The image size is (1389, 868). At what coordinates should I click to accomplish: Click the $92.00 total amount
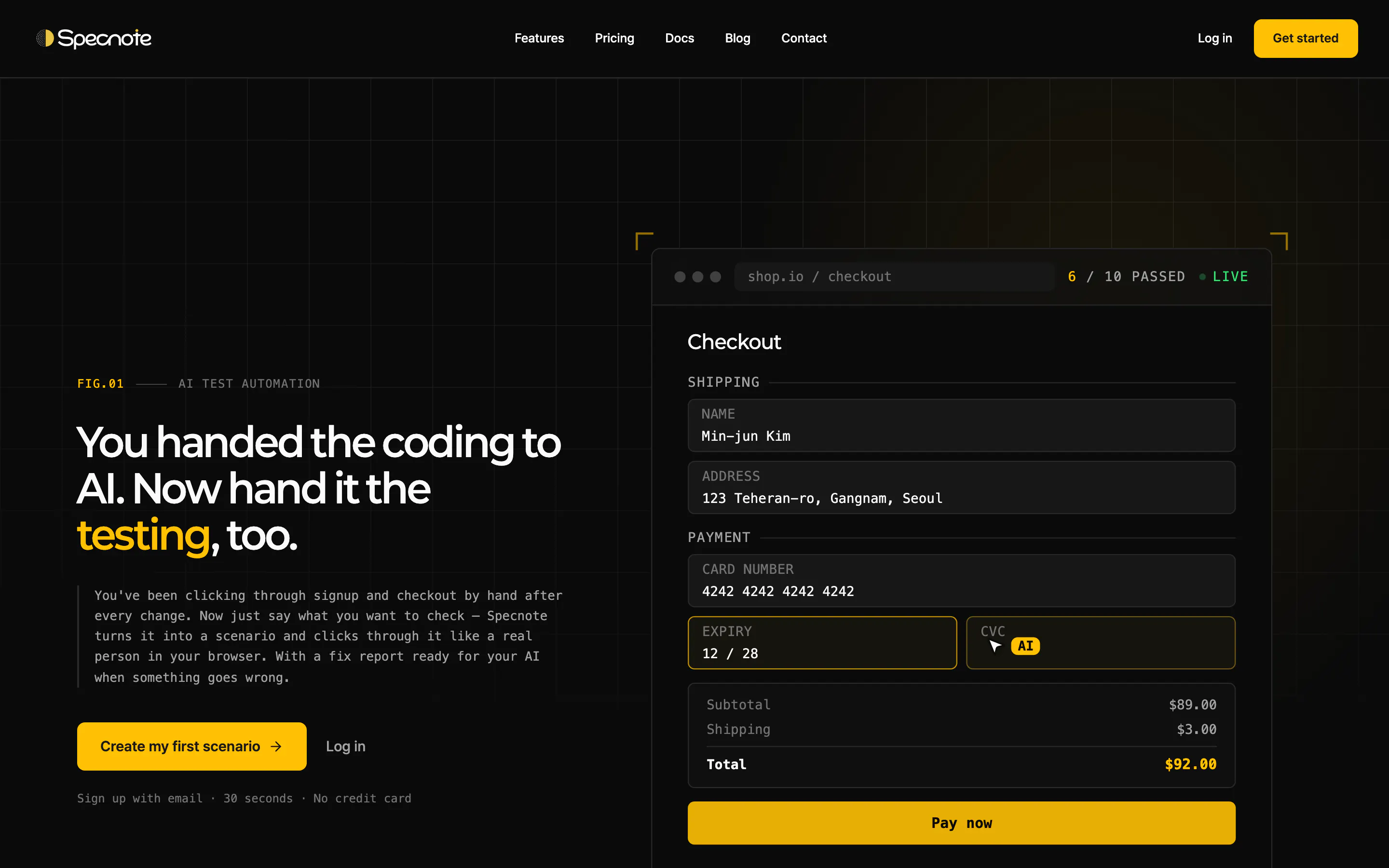coord(1190,764)
